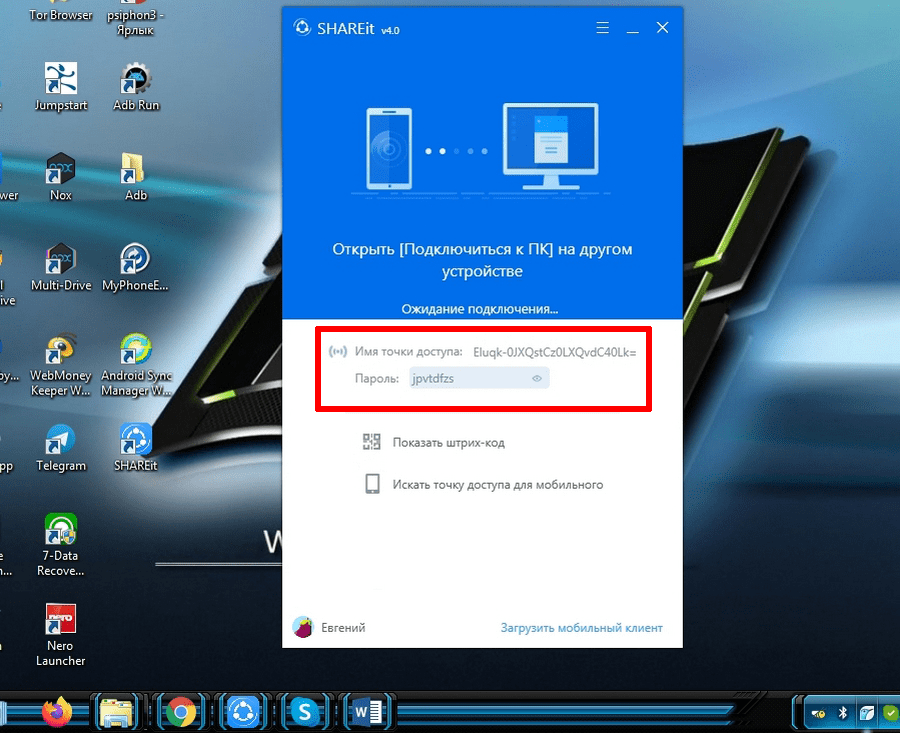Viewport: 900px width, 733px height.
Task: Open File Explorer from the taskbar
Action: click(x=117, y=712)
